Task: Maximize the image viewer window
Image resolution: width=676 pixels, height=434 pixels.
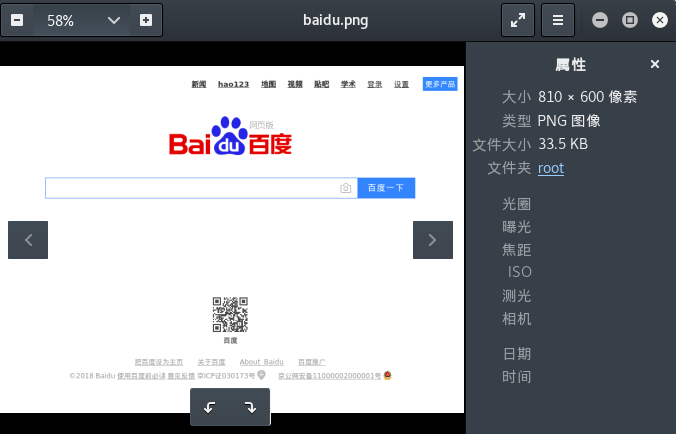Action: tap(630, 20)
